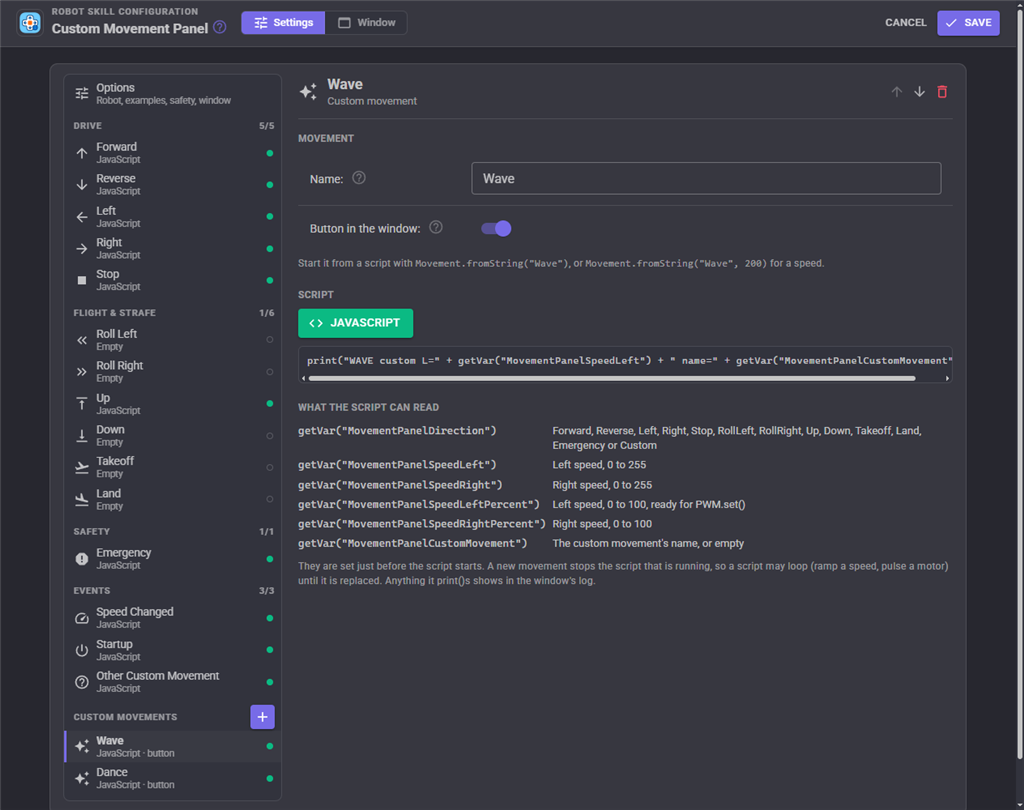Click the Stop square icon in Drive list
The image size is (1024, 810).
[82, 280]
